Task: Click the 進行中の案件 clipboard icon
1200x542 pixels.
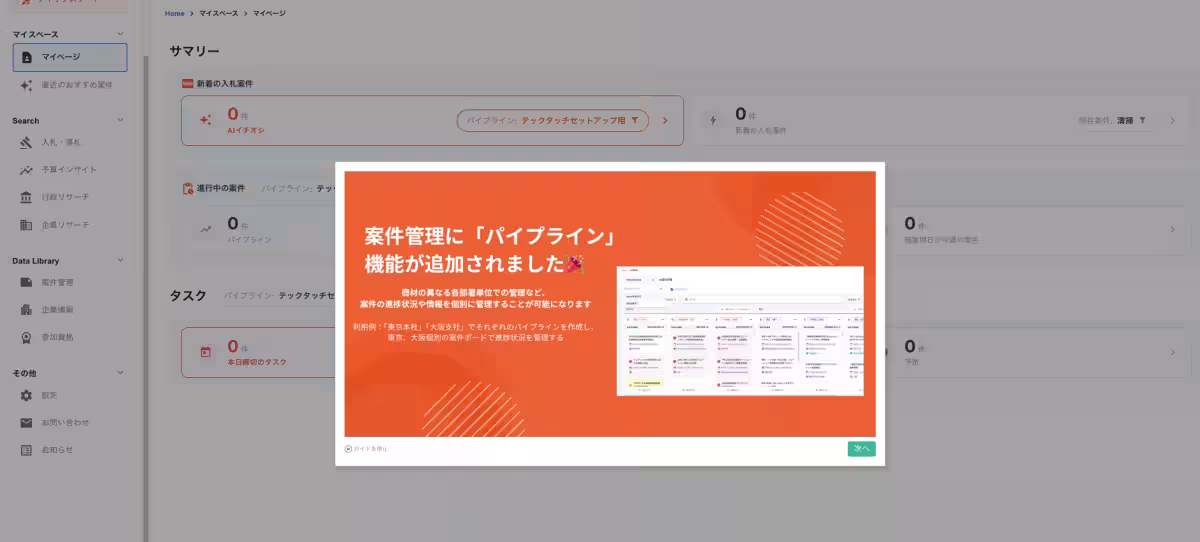Action: point(188,188)
